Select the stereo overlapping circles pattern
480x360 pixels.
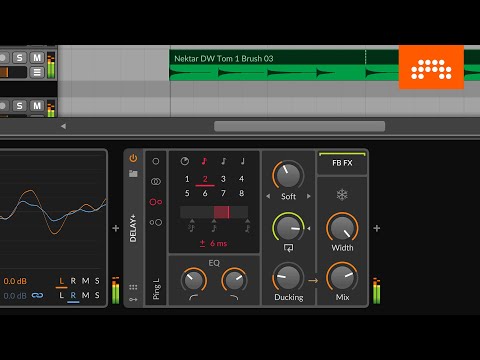tap(156, 182)
